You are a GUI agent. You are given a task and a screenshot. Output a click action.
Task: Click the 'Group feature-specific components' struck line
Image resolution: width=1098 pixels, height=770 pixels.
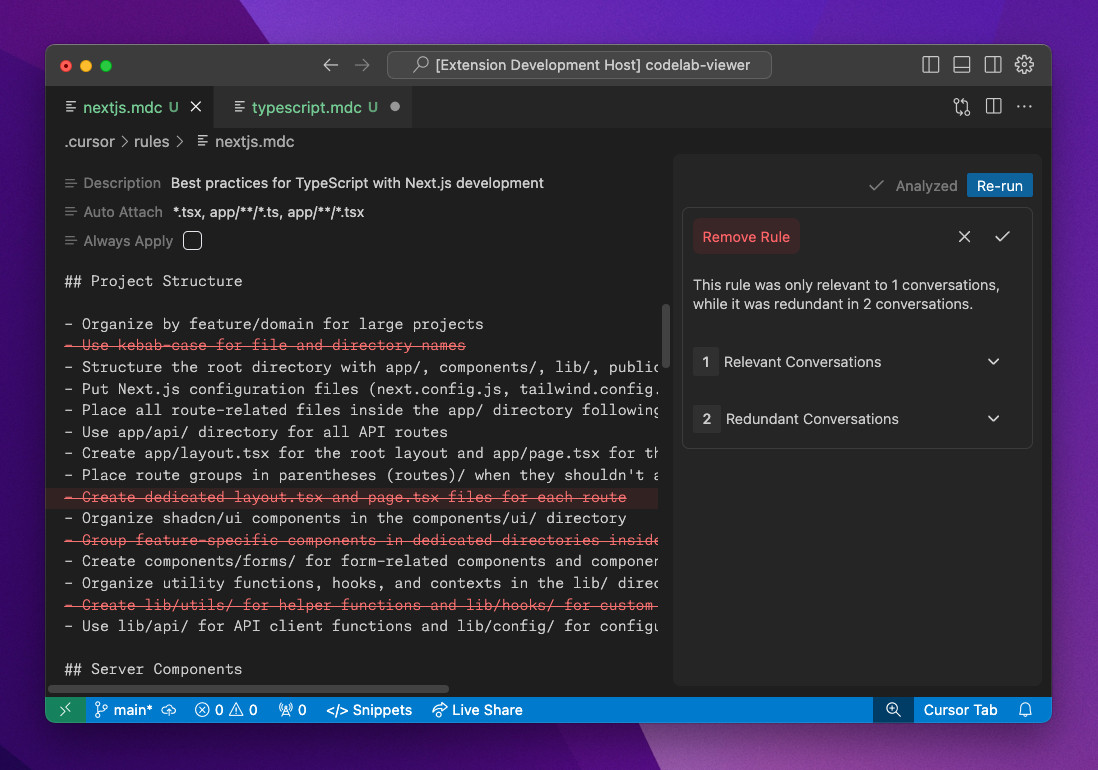(361, 540)
